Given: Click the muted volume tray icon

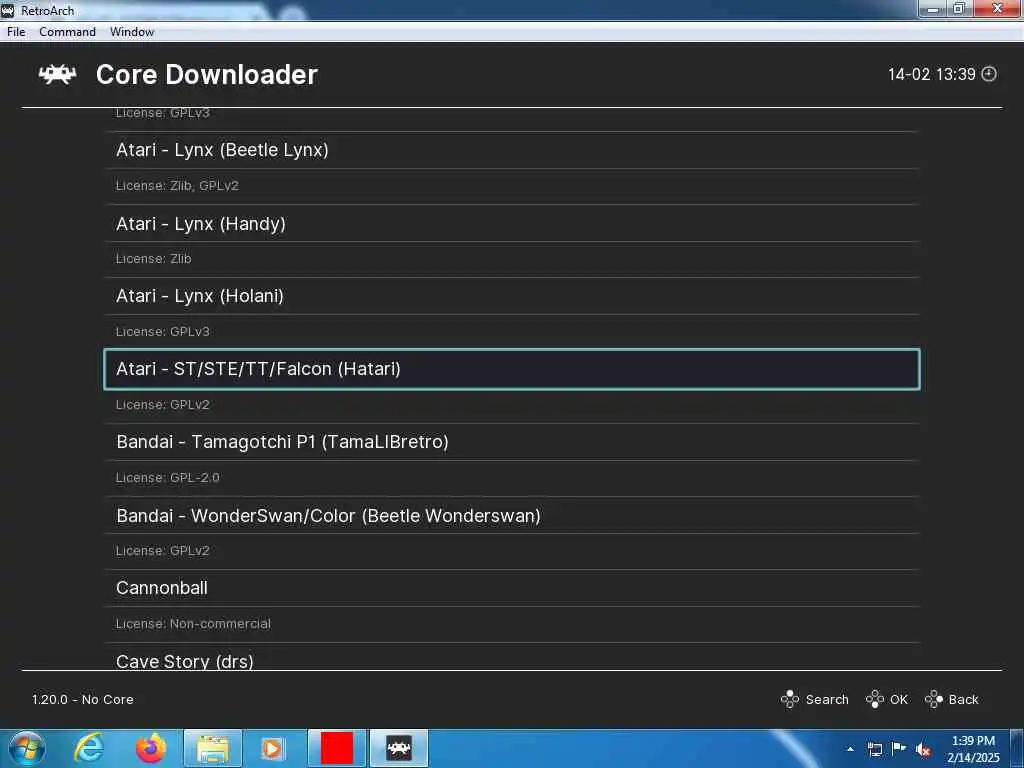Looking at the screenshot, I should (923, 750).
